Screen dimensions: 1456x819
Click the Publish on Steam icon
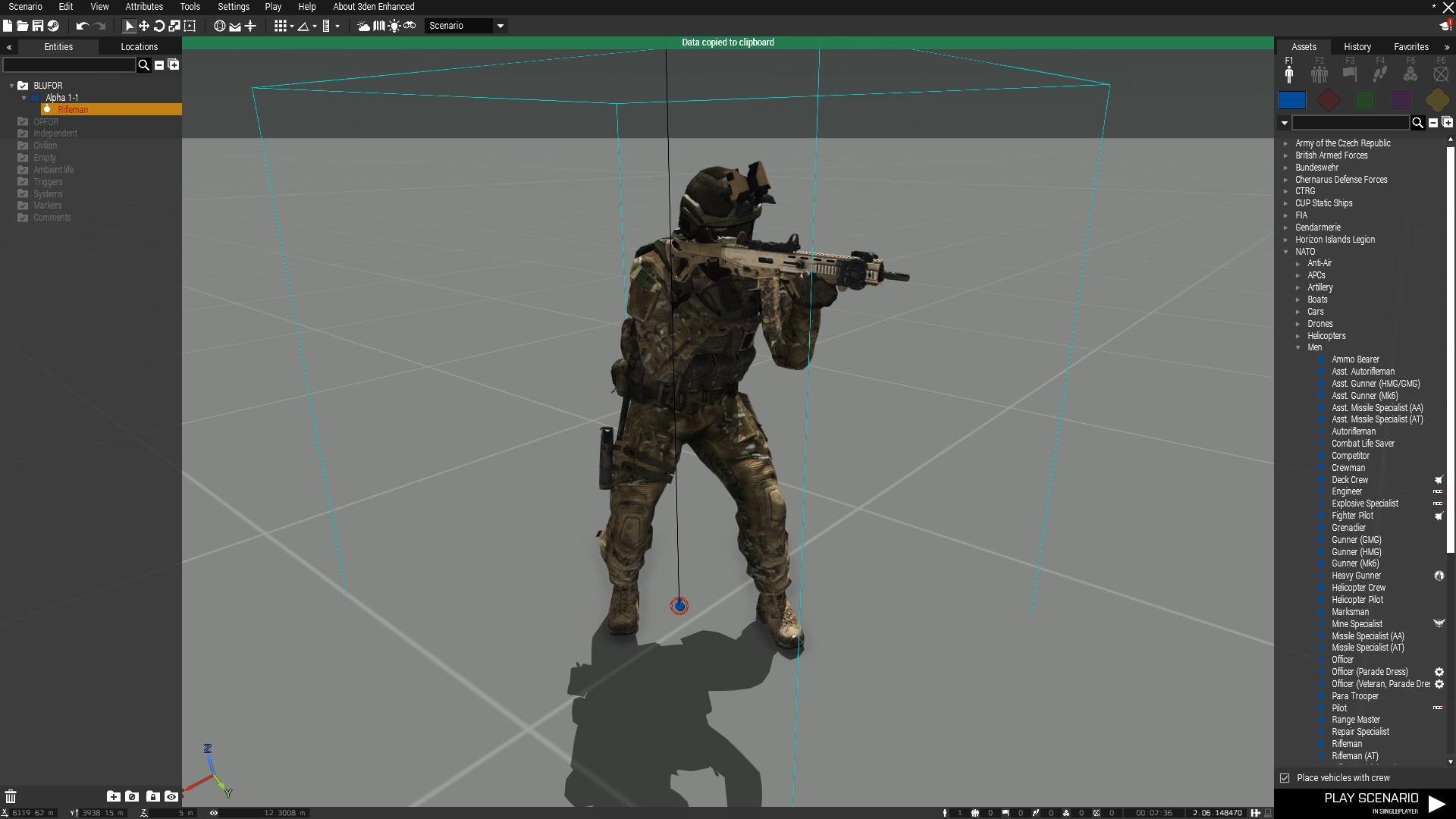click(53, 26)
